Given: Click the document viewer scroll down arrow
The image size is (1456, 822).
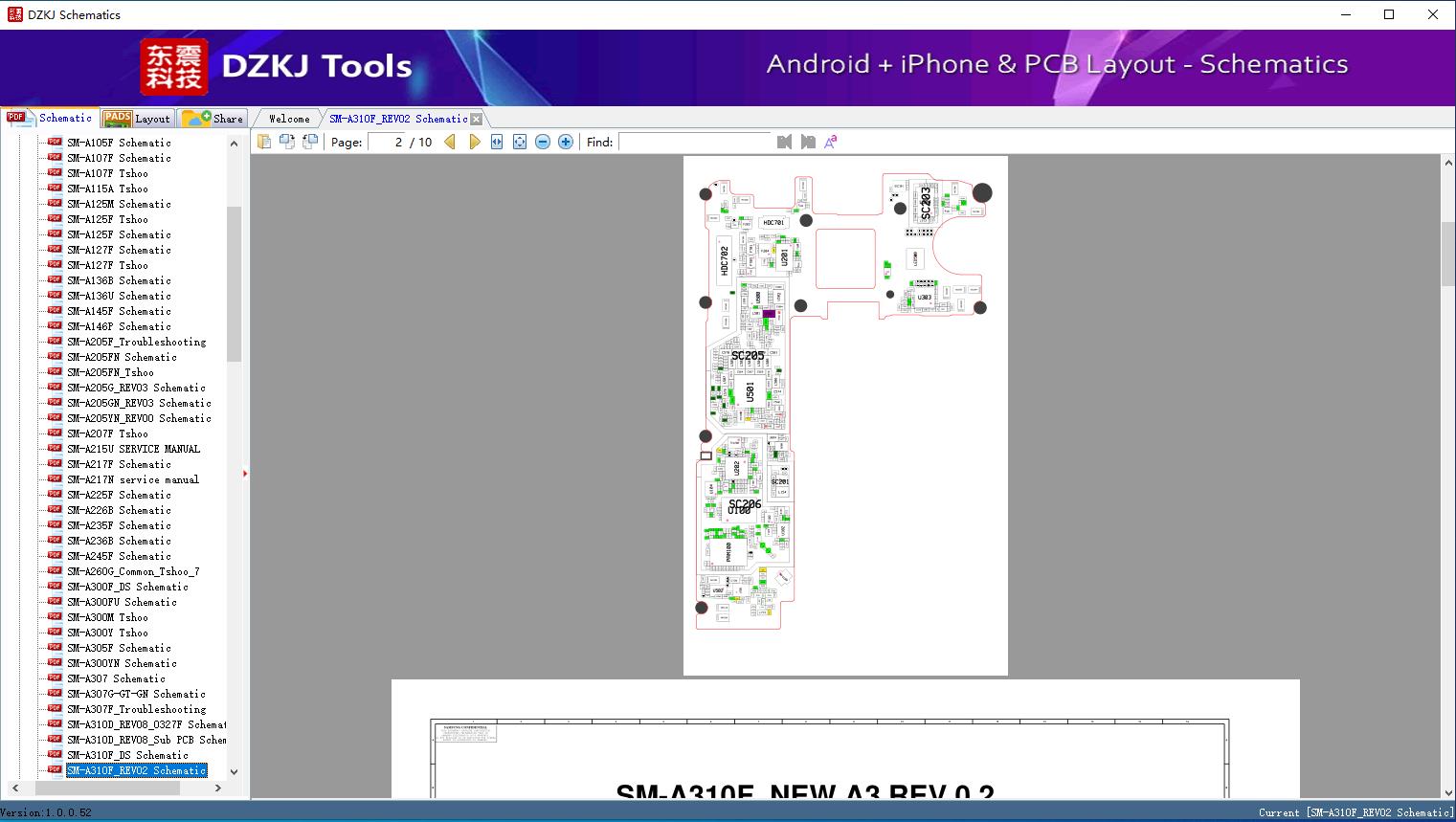Looking at the screenshot, I should tap(1448, 790).
